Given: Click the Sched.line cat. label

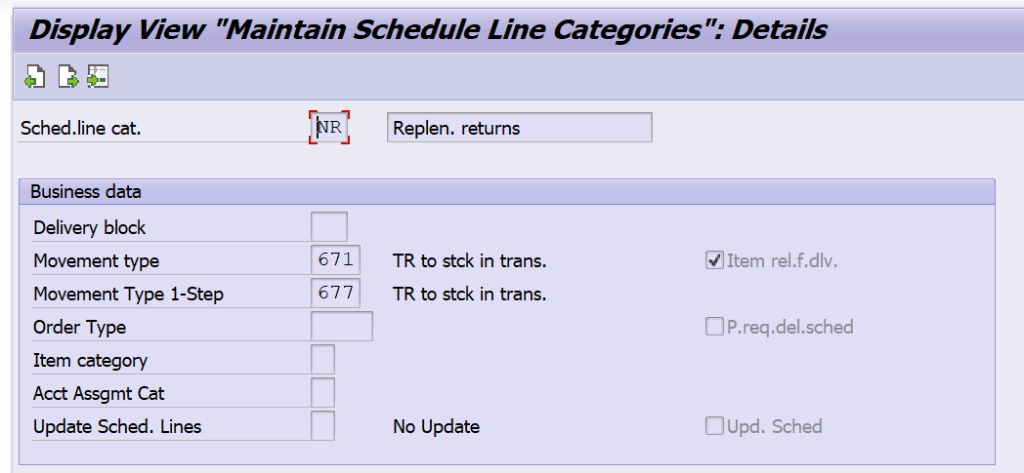Looking at the screenshot, I should click(80, 128).
